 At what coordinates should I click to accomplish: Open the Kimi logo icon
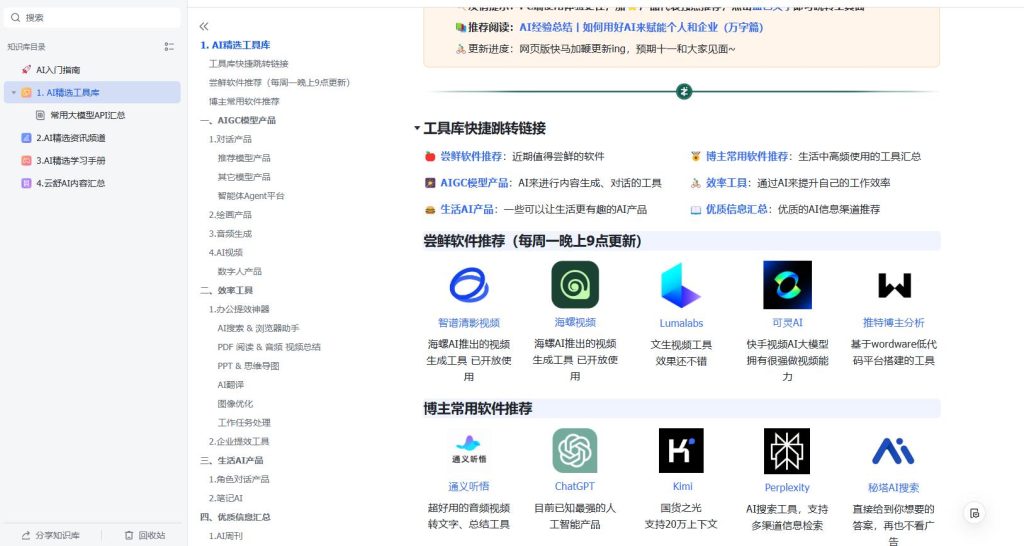tap(680, 450)
